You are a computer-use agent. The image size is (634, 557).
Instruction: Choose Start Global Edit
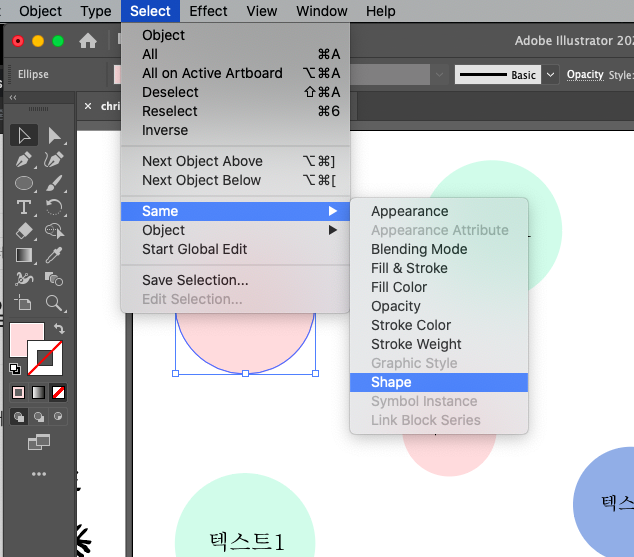pyautogui.click(x=235, y=249)
